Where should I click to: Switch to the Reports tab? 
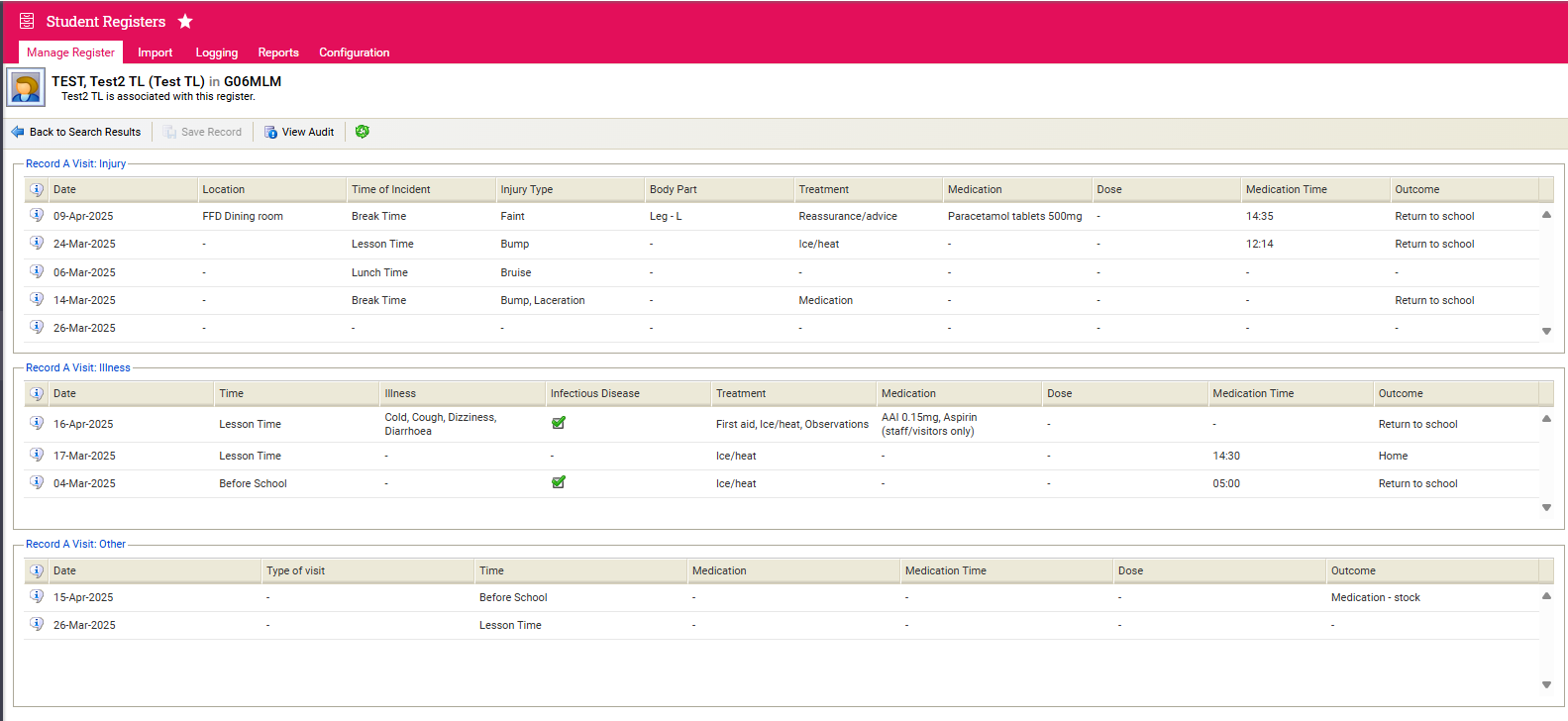[x=278, y=52]
